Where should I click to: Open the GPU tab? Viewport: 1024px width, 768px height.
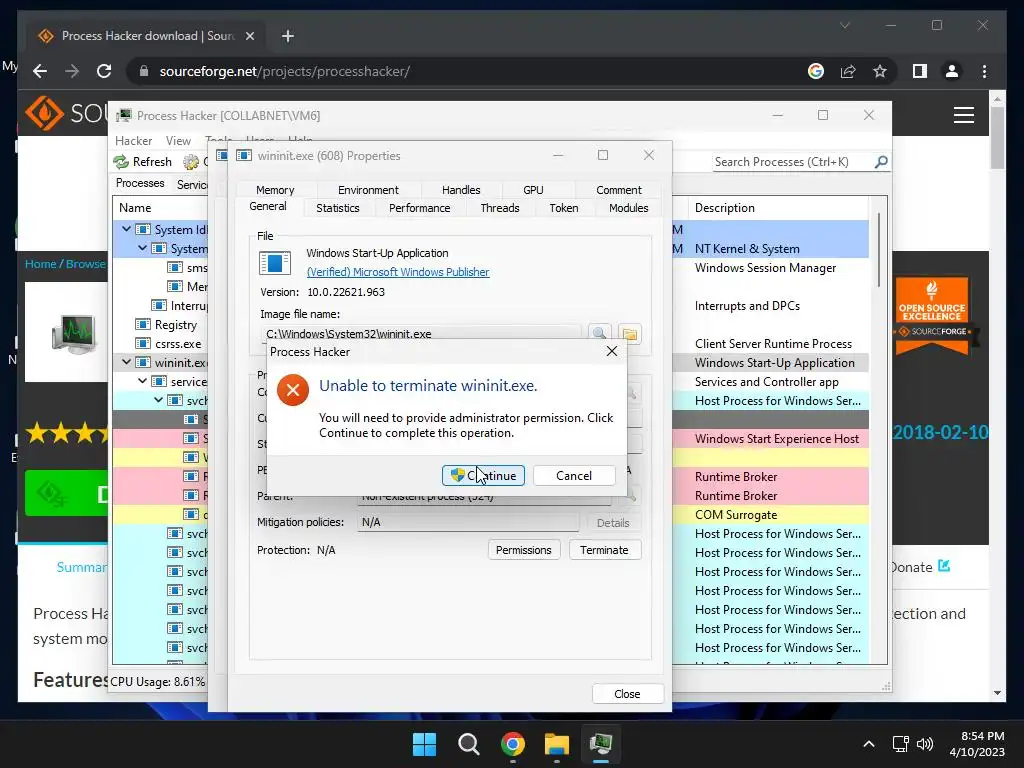[x=533, y=190]
